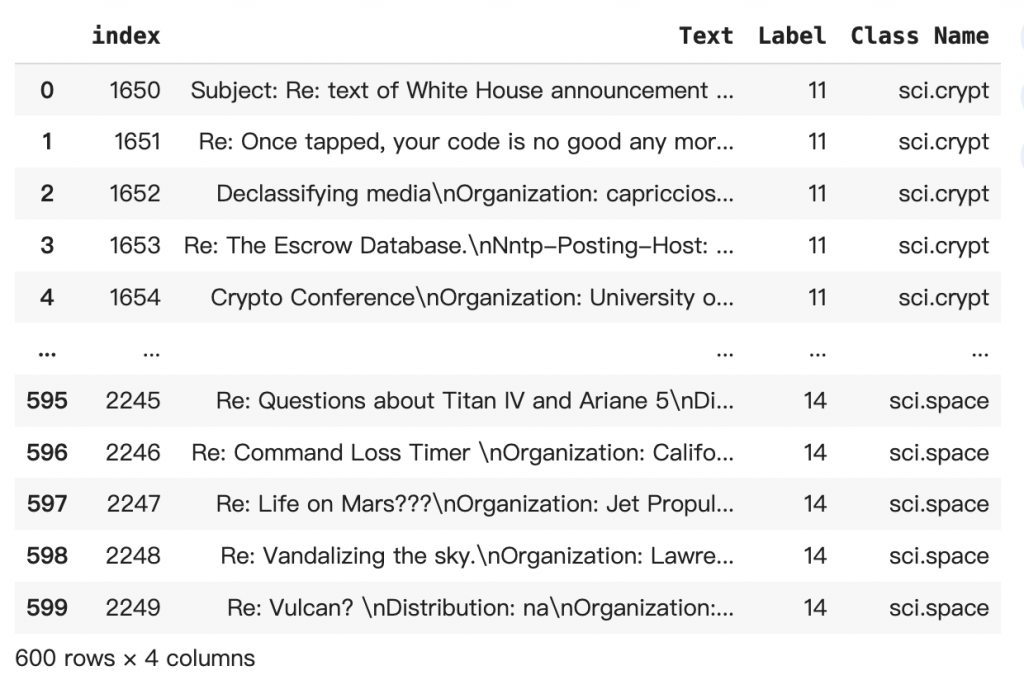
Task: Click the Life on Mars text cell
Action: (475, 504)
